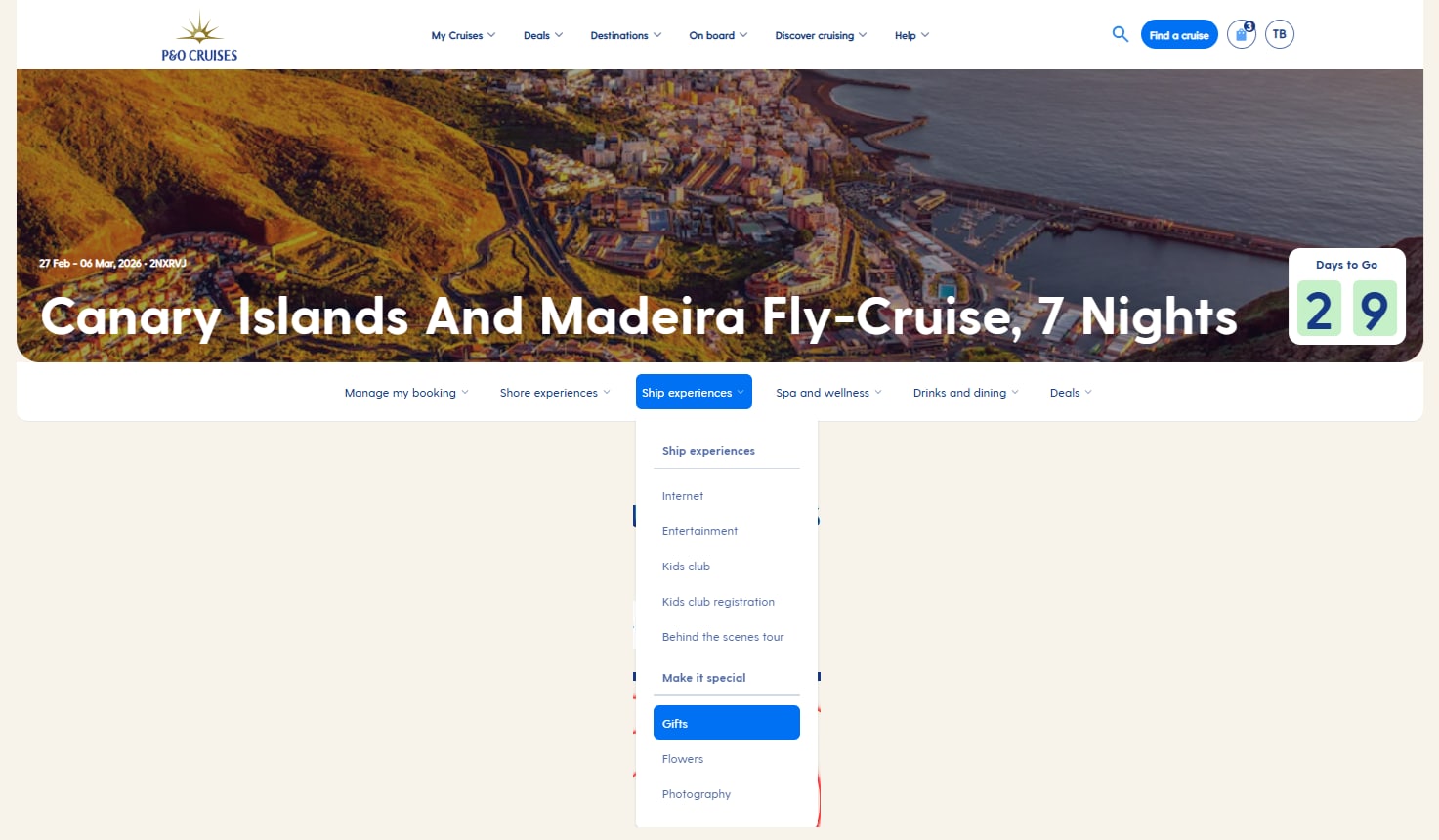Expand the Destinations dropdown
This screenshot has height=840, width=1439.
(626, 35)
